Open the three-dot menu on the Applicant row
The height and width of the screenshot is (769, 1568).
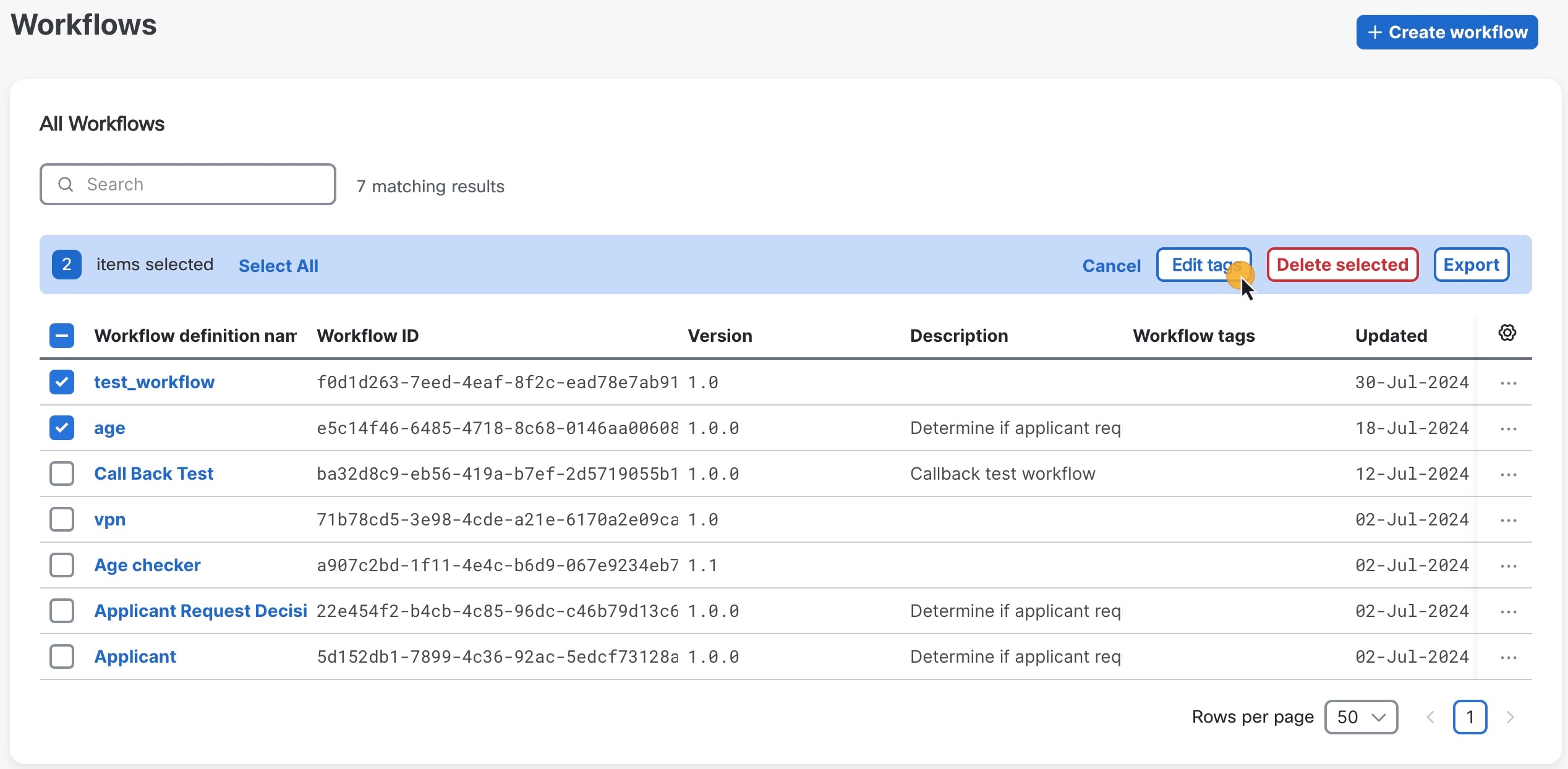(x=1508, y=656)
